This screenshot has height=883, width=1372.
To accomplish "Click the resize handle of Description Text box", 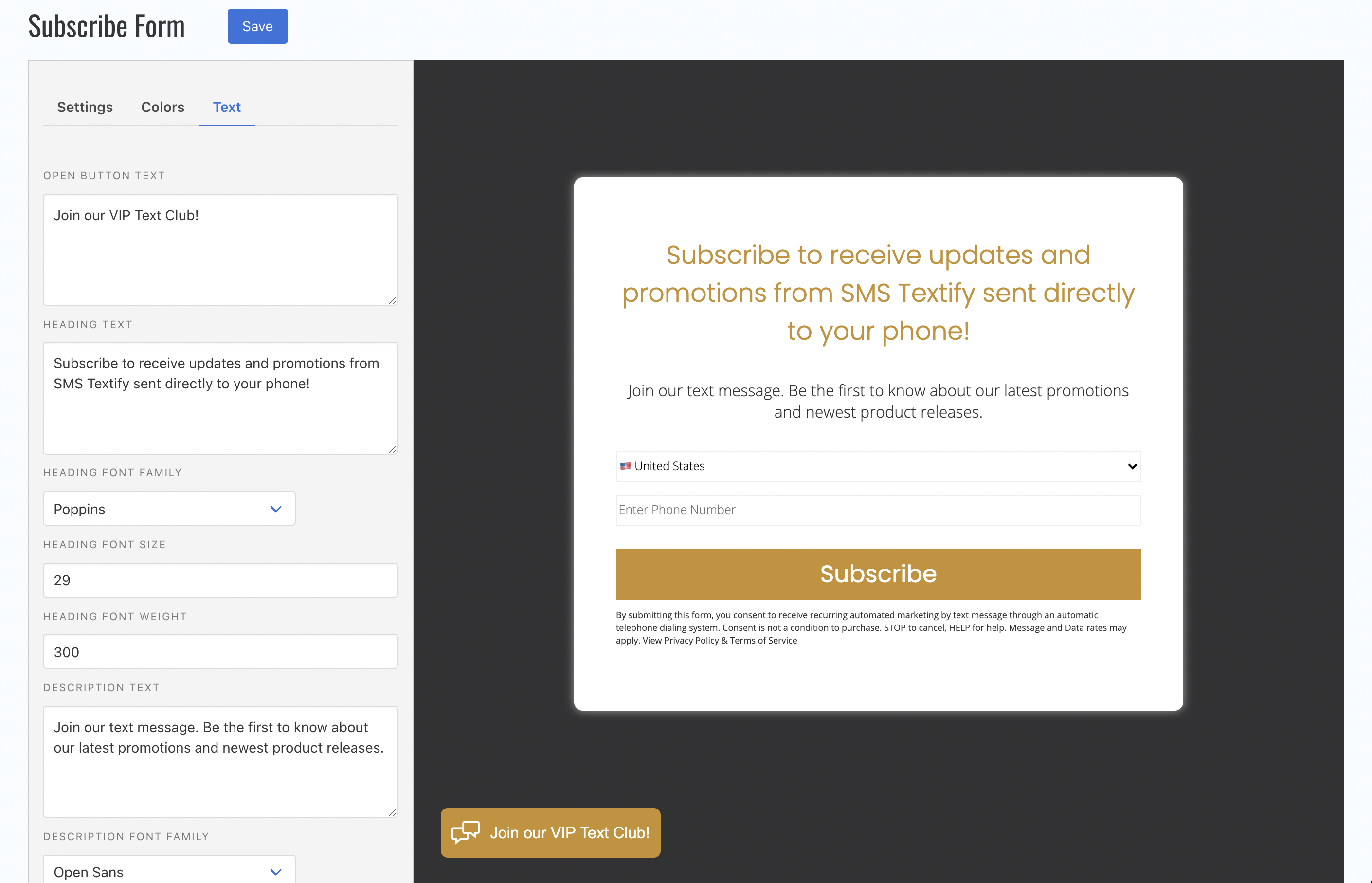I will [x=393, y=812].
